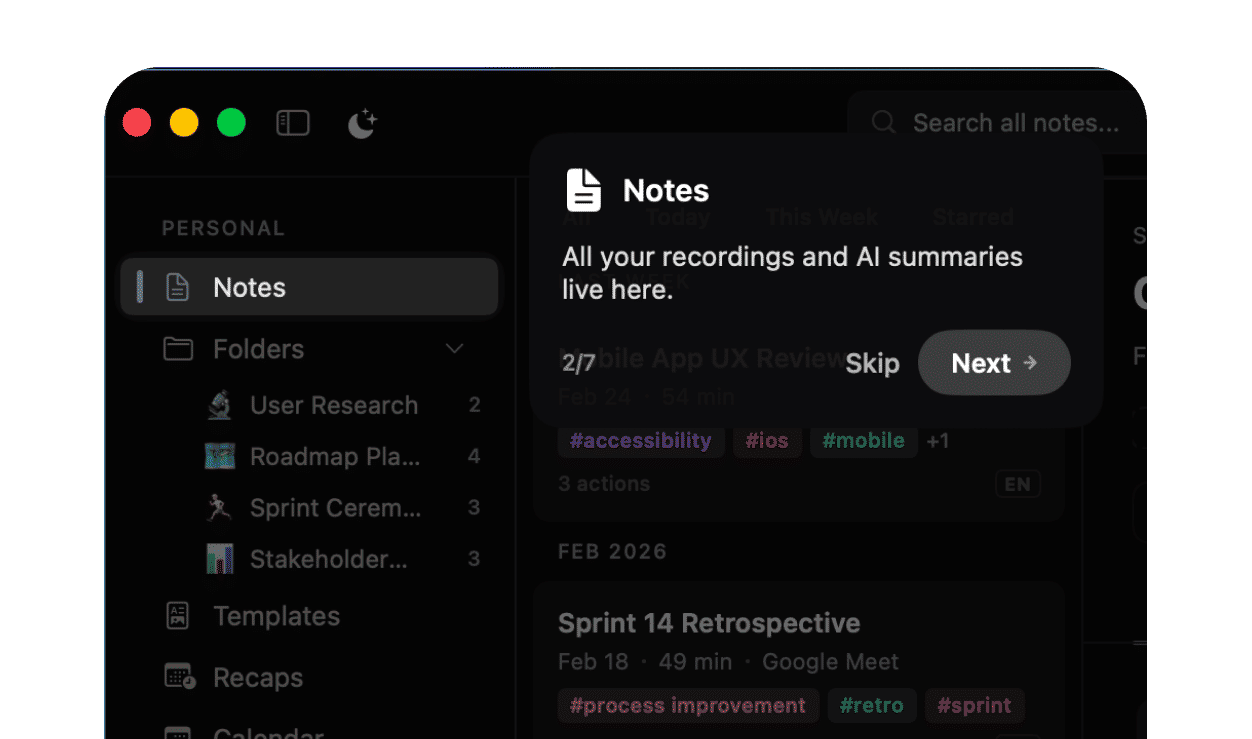Screen dimensions: 1252x739
Task: Select the #mobile tag
Action: tap(863, 441)
